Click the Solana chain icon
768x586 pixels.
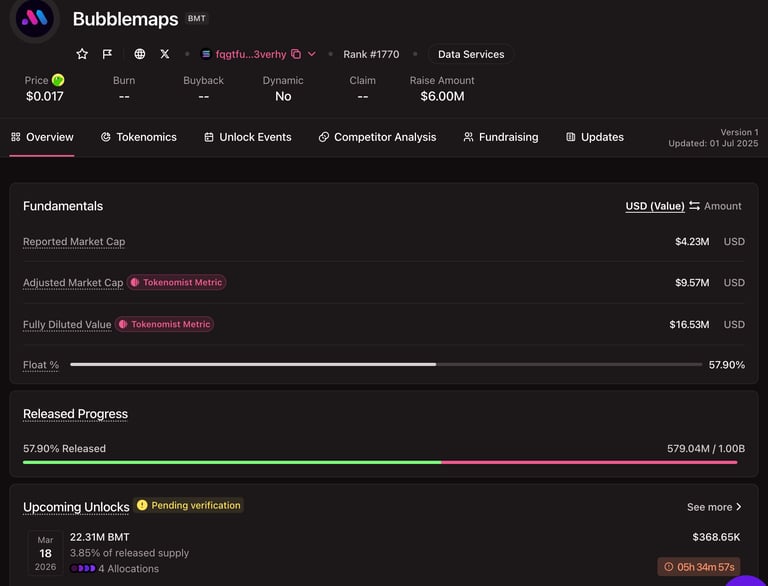pos(206,54)
